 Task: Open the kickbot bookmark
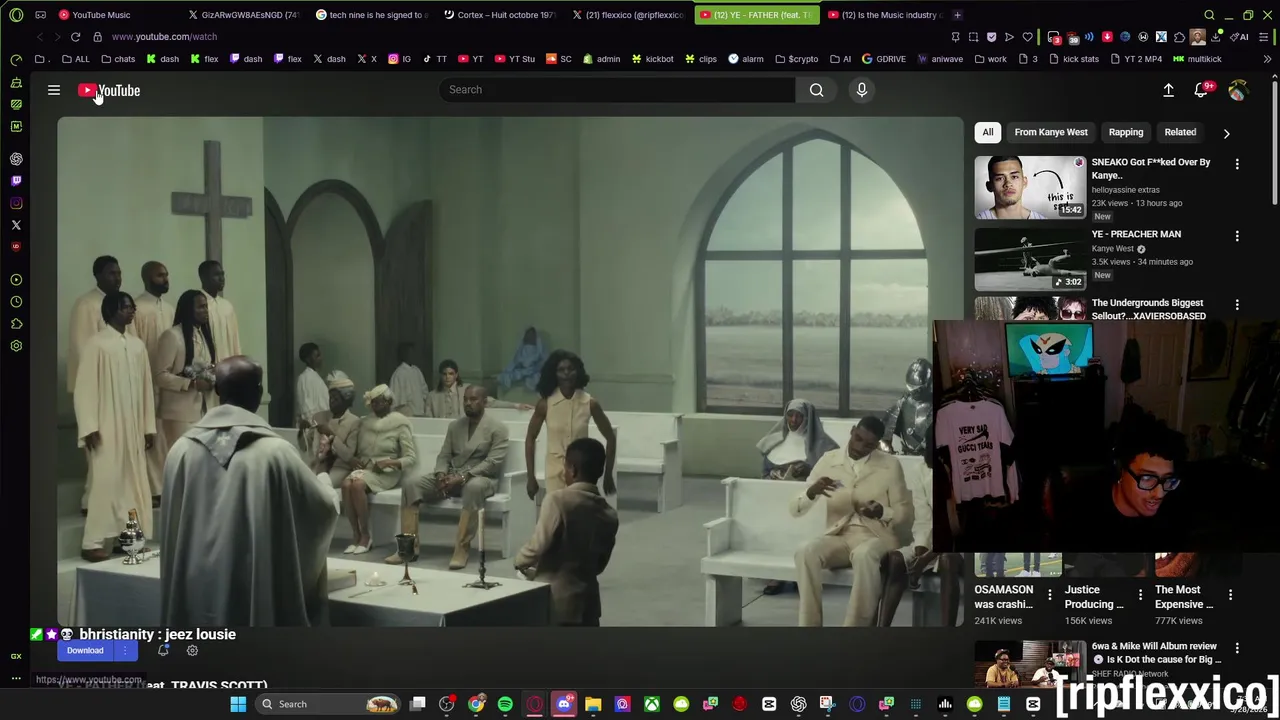(x=652, y=59)
